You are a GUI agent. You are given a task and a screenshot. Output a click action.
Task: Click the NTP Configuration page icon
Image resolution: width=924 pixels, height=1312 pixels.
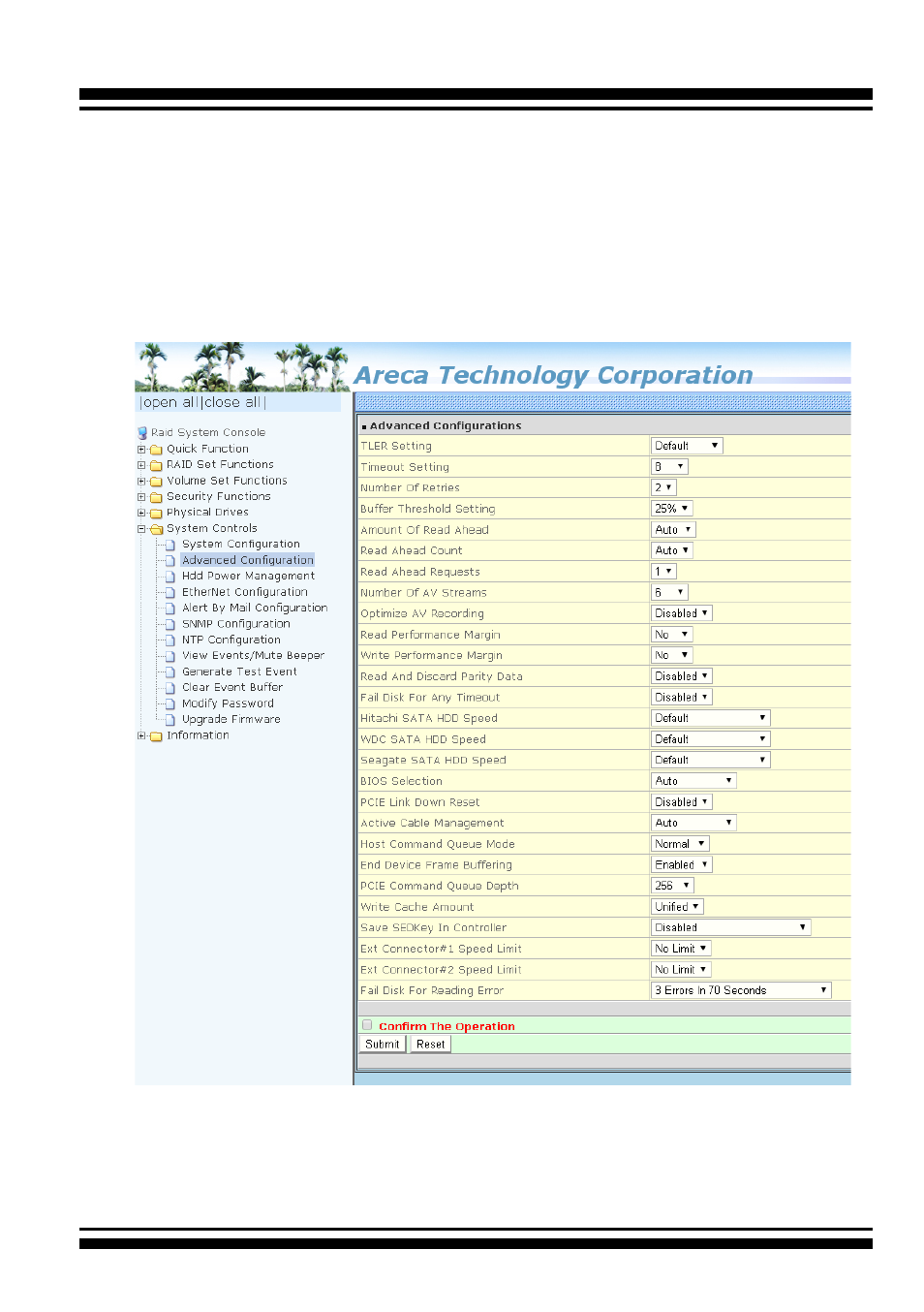click(170, 640)
